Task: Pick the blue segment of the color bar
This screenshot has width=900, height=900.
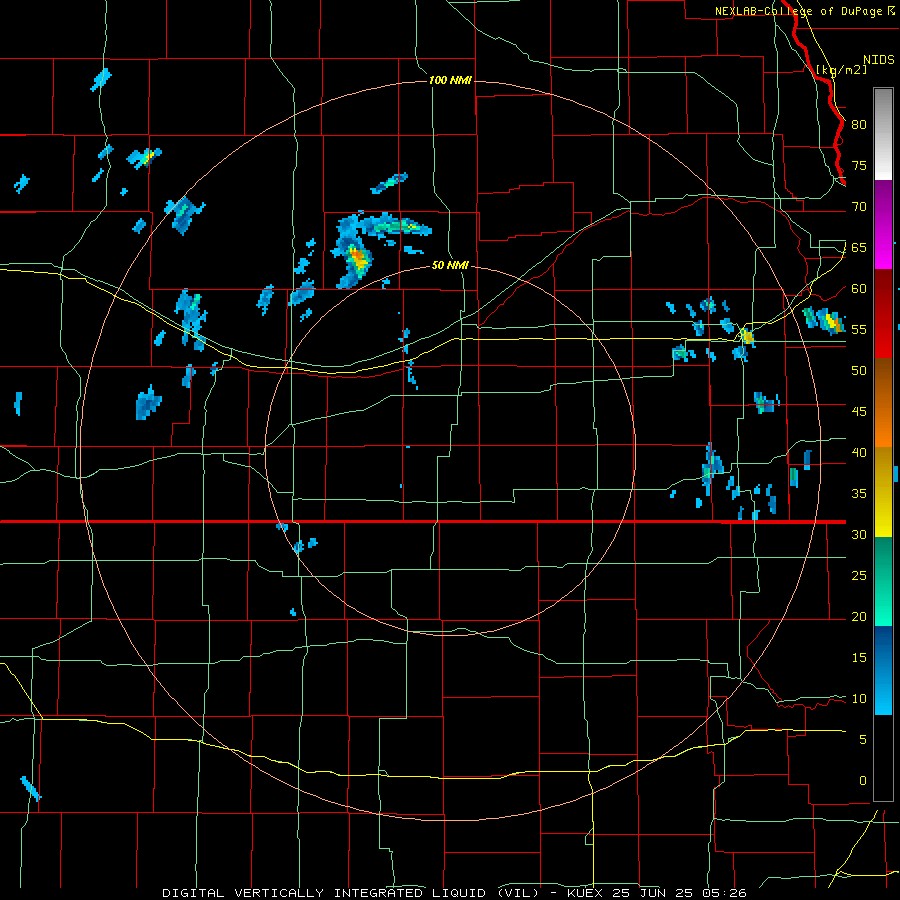Action: coord(883,670)
